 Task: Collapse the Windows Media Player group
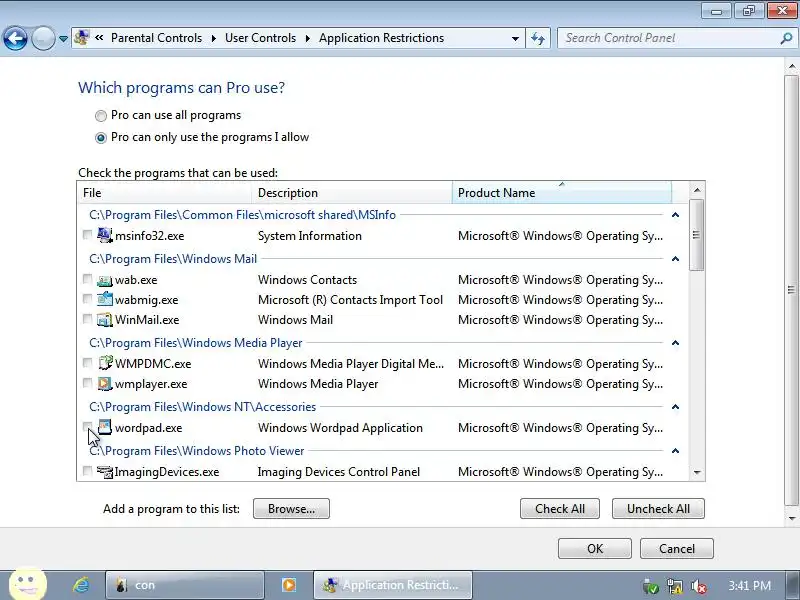click(676, 343)
